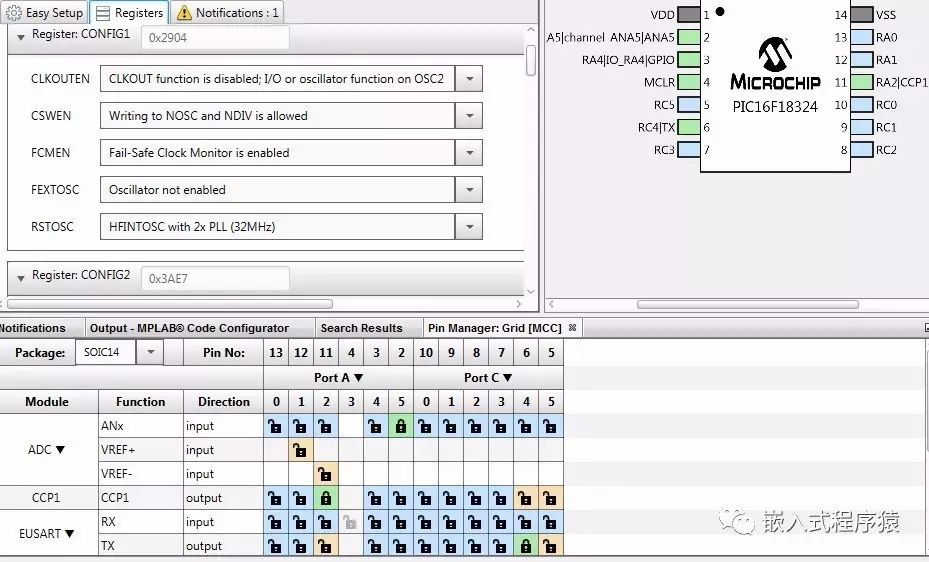Click the registers panel horizontal scrollbar

[170, 304]
